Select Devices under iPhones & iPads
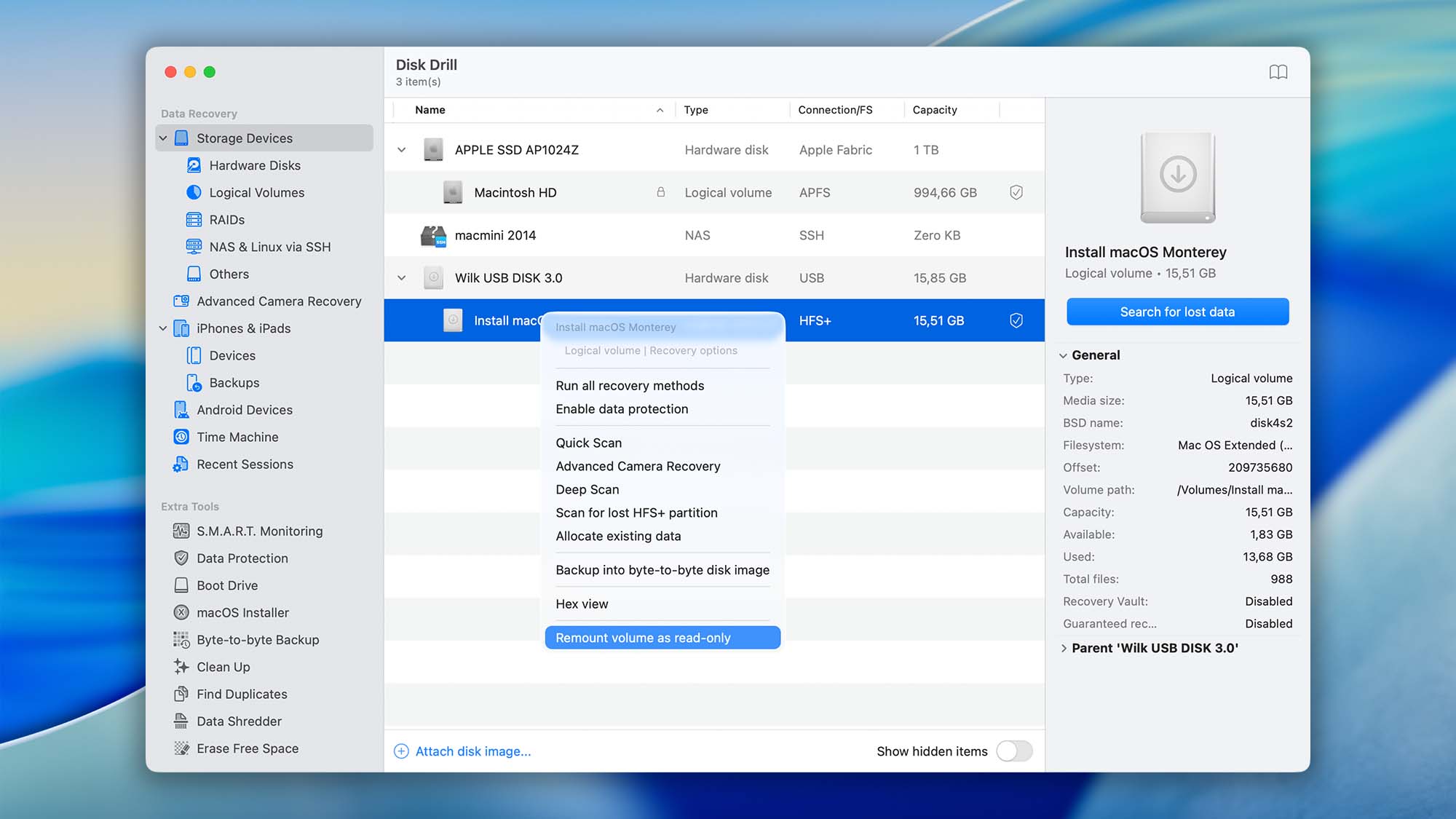 click(x=232, y=355)
